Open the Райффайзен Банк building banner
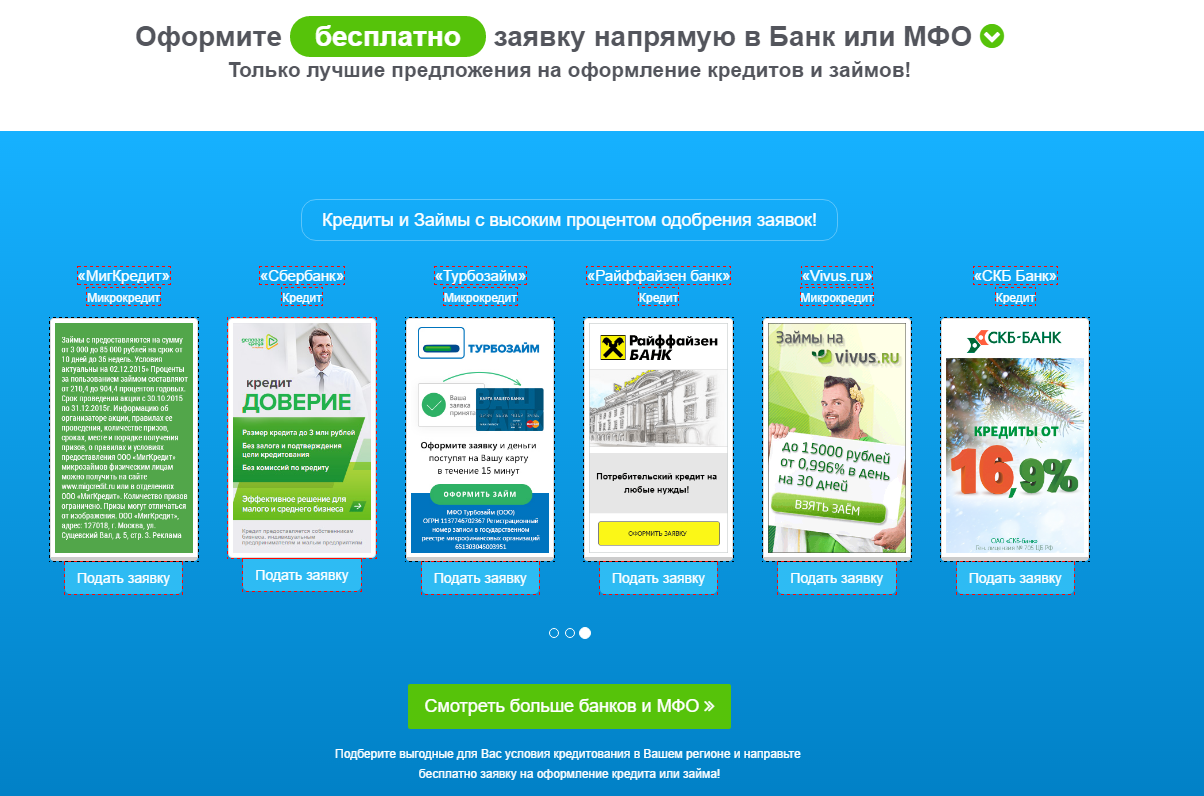The width and height of the screenshot is (1204, 796). point(658,439)
